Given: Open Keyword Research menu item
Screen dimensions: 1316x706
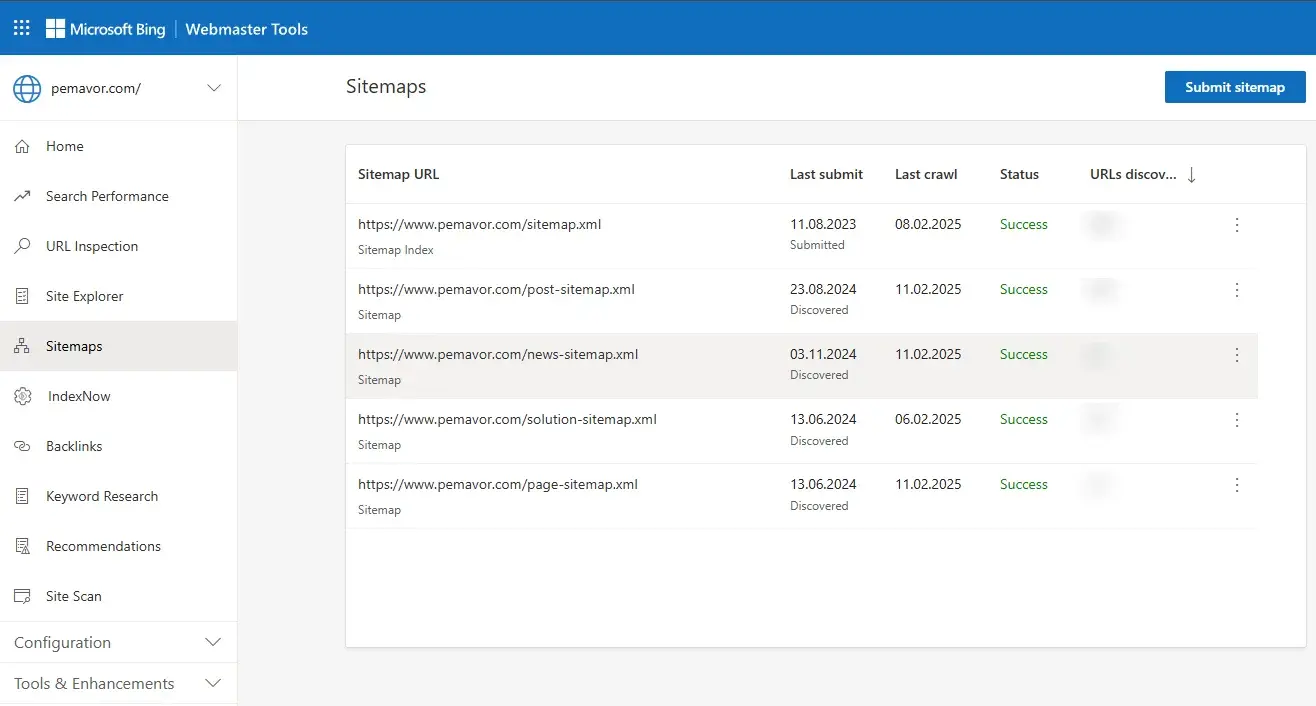Looking at the screenshot, I should [101, 496].
